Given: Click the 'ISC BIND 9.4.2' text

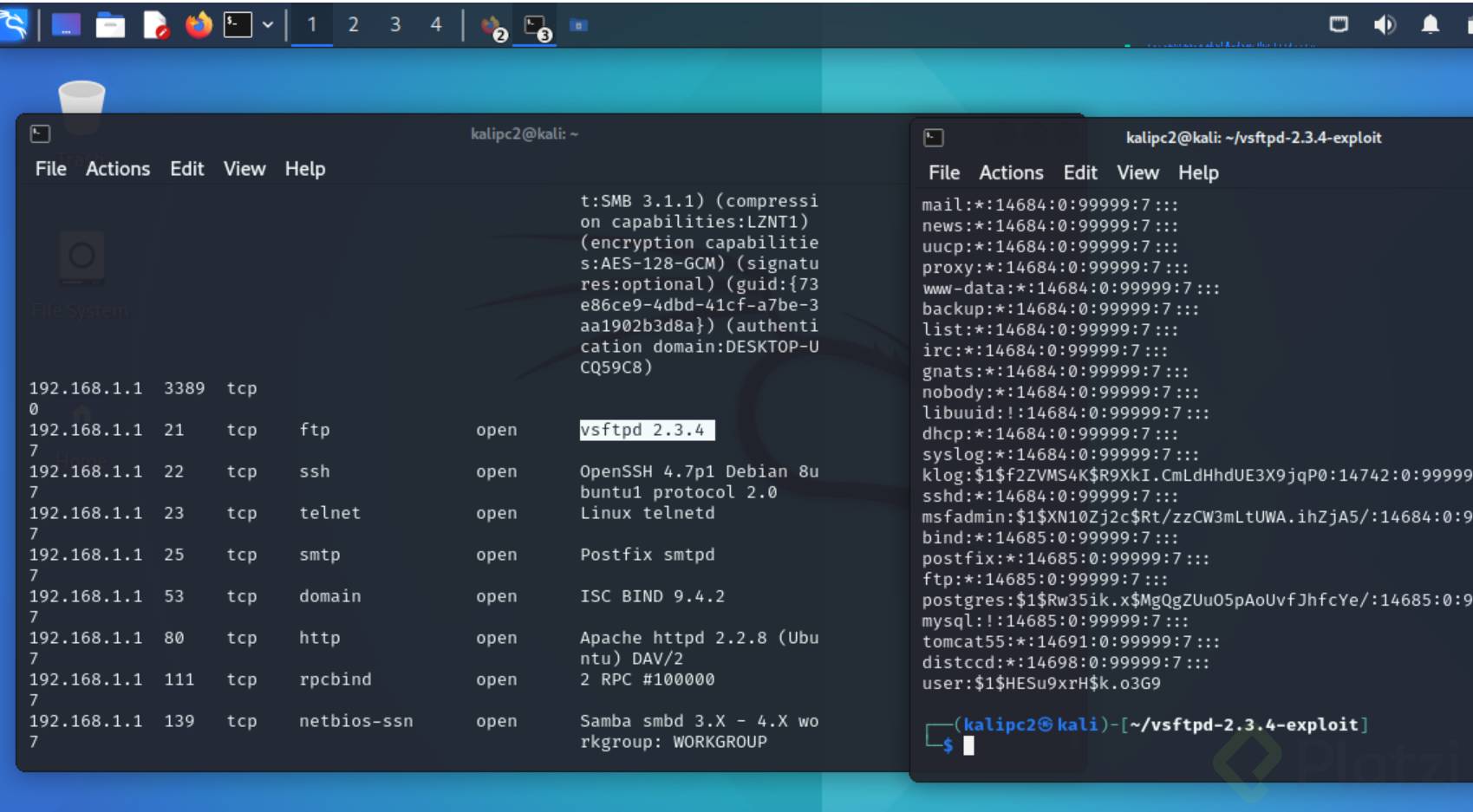Looking at the screenshot, I should coord(653,596).
